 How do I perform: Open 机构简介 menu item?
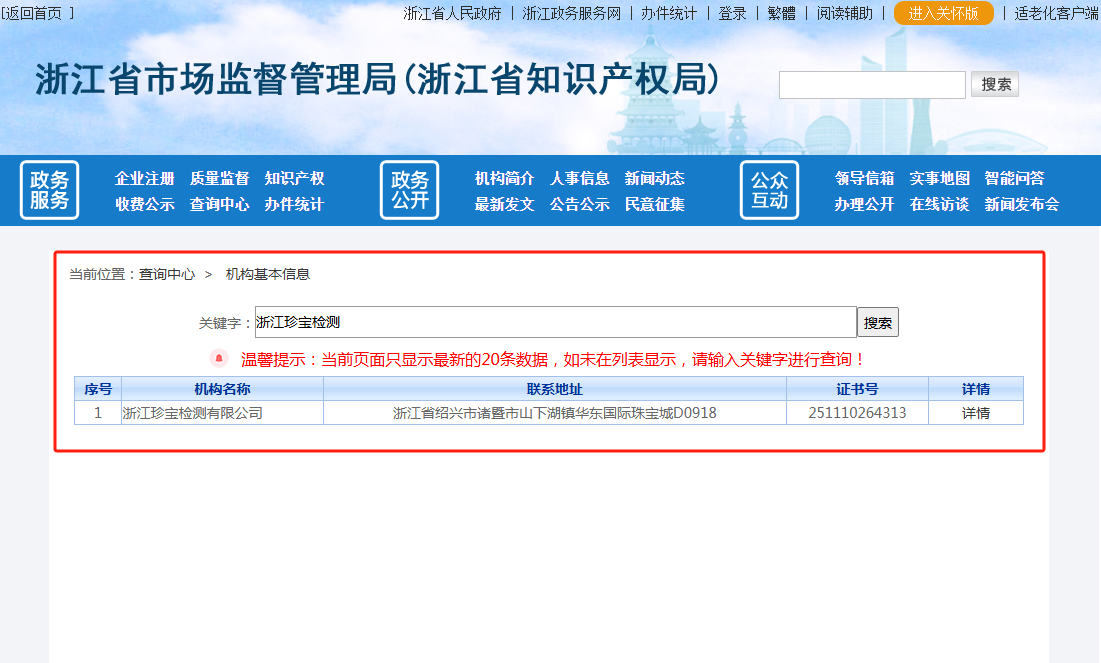[505, 178]
